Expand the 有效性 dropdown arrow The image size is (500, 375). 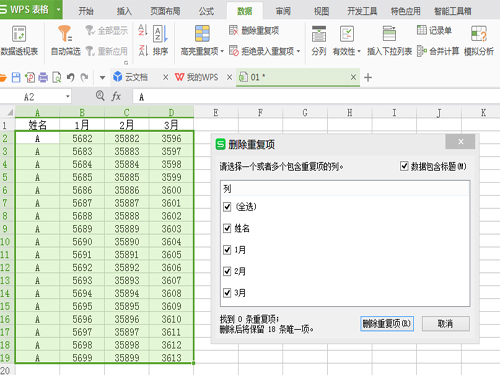pos(359,52)
